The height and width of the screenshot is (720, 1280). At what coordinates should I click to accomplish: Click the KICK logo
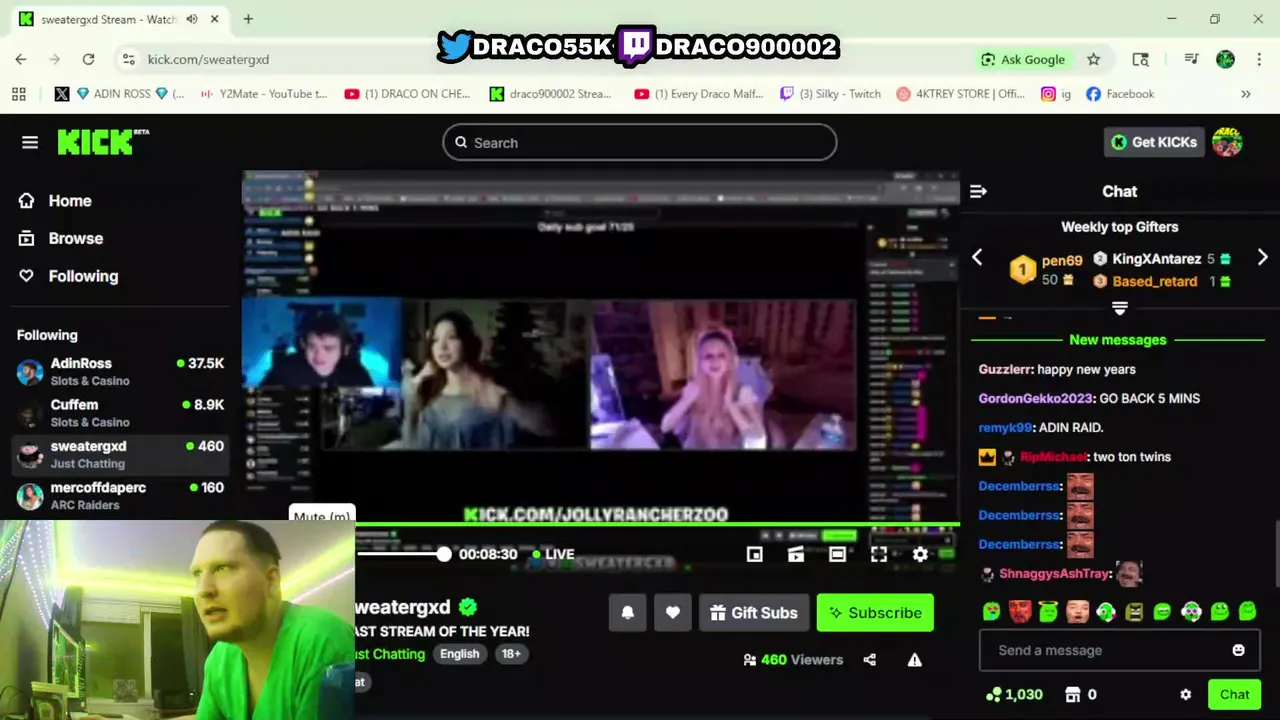(x=103, y=142)
